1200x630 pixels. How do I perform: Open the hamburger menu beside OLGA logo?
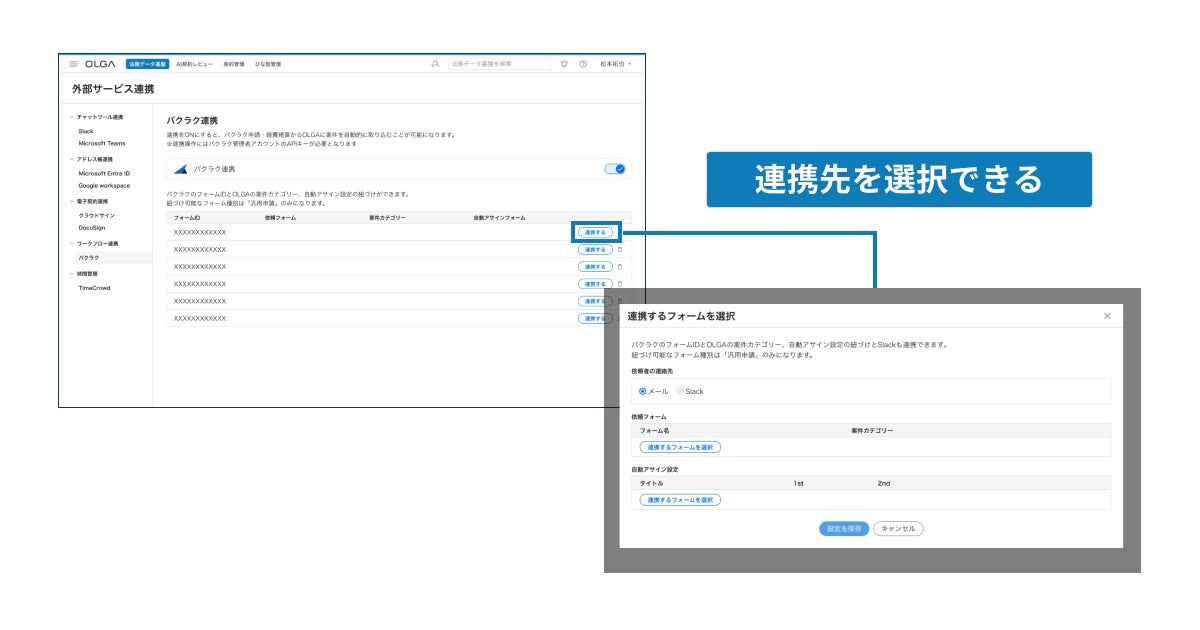73,64
